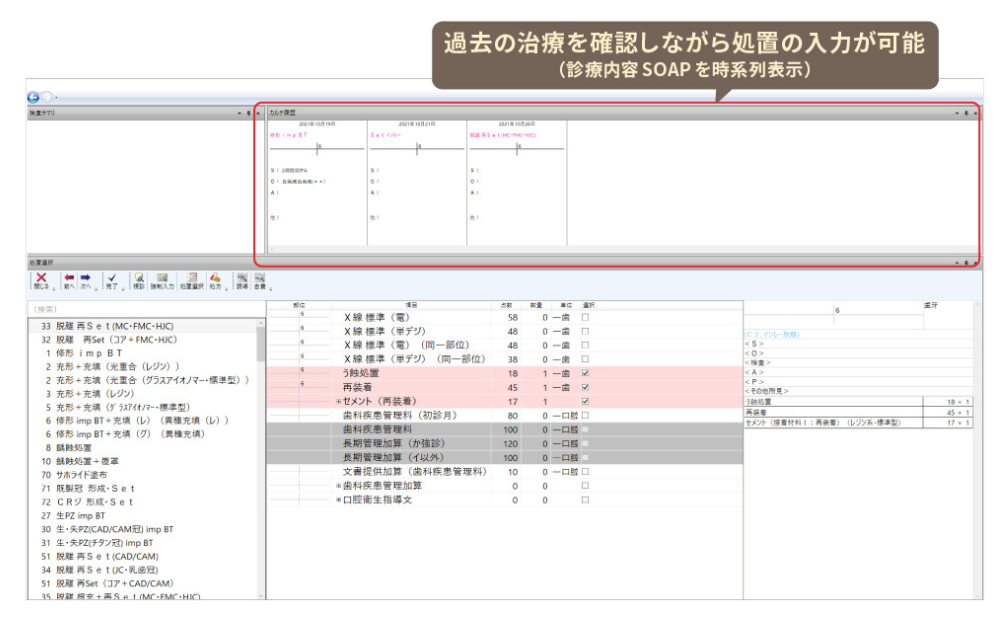Go to next with 次へ arrow icon
The image size is (1008, 627).
[86, 279]
